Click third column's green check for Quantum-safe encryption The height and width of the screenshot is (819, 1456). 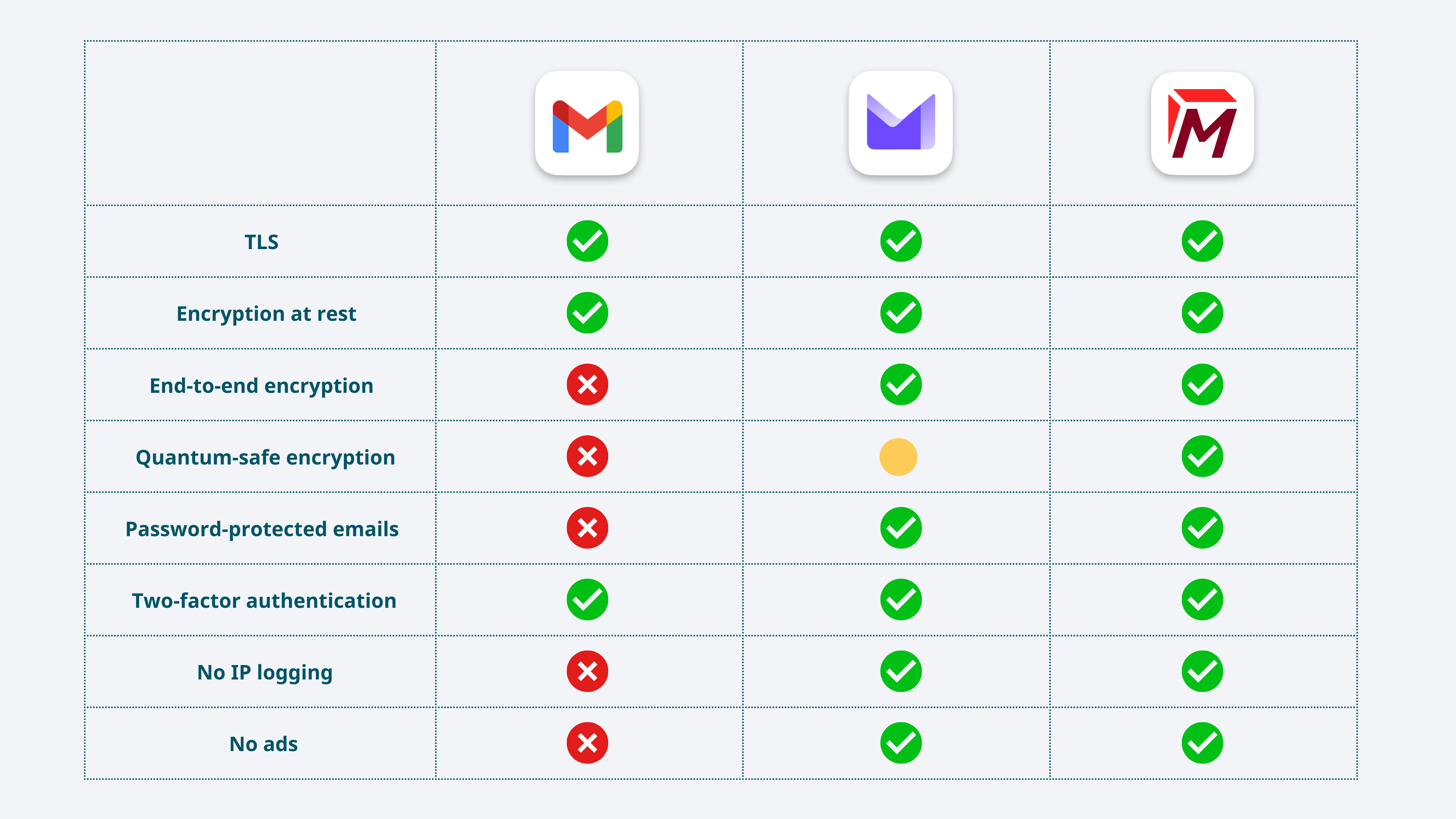[1202, 456]
